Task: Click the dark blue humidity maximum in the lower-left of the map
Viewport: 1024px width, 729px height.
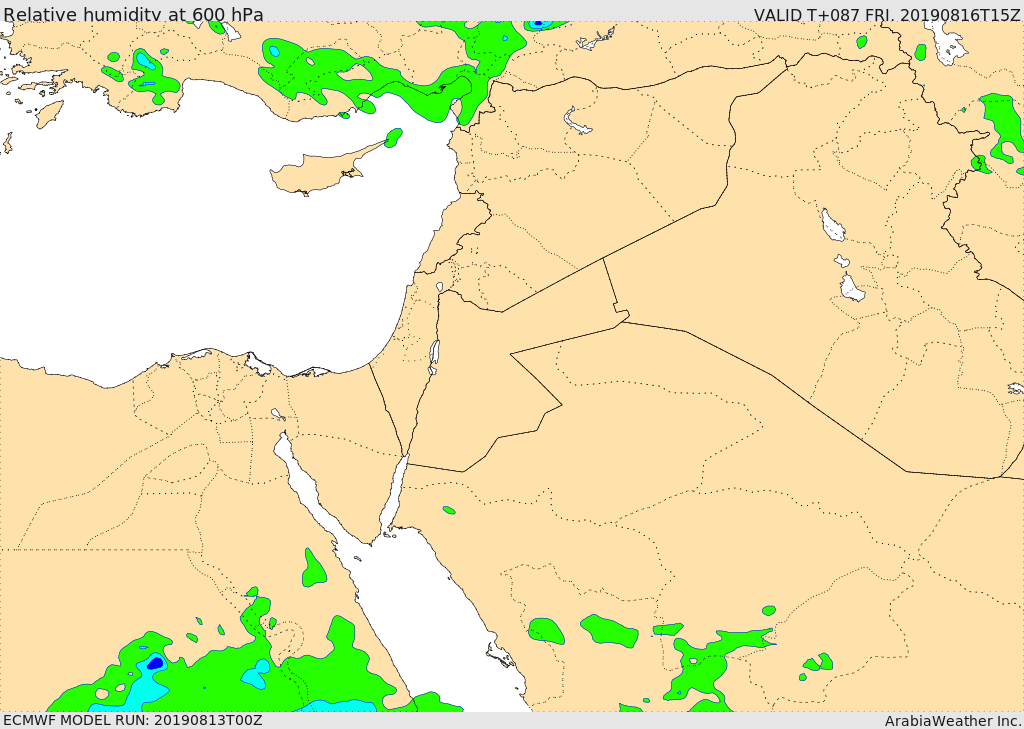Action: click(155, 663)
